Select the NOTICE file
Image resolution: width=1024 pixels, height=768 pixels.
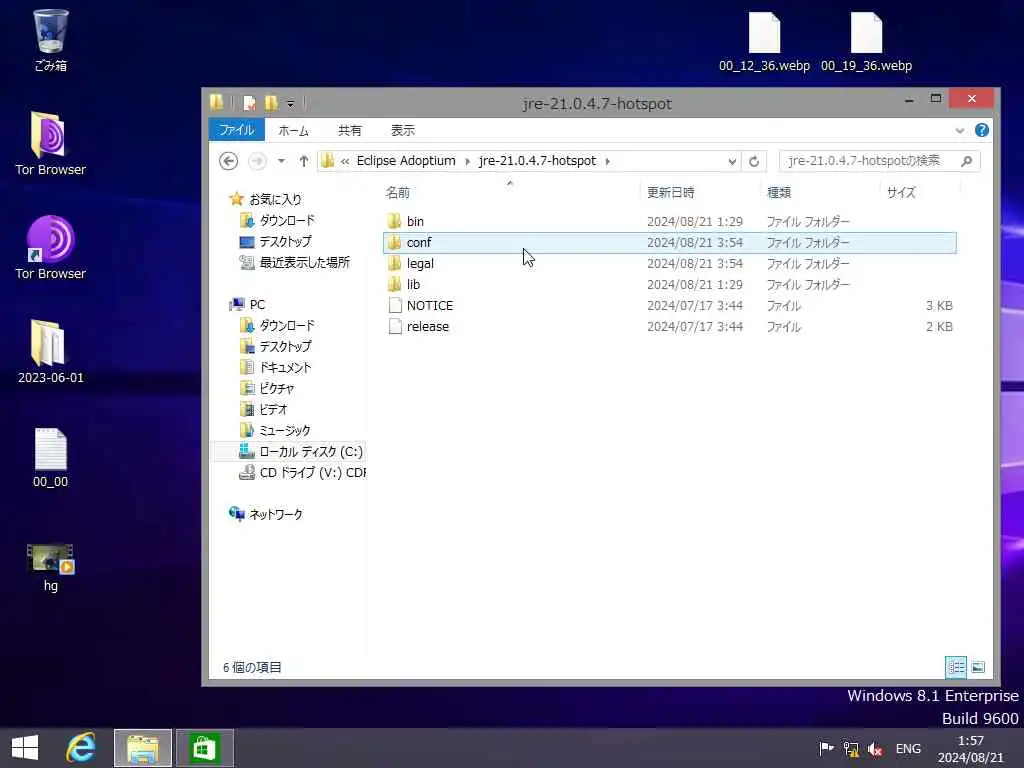tap(669, 305)
